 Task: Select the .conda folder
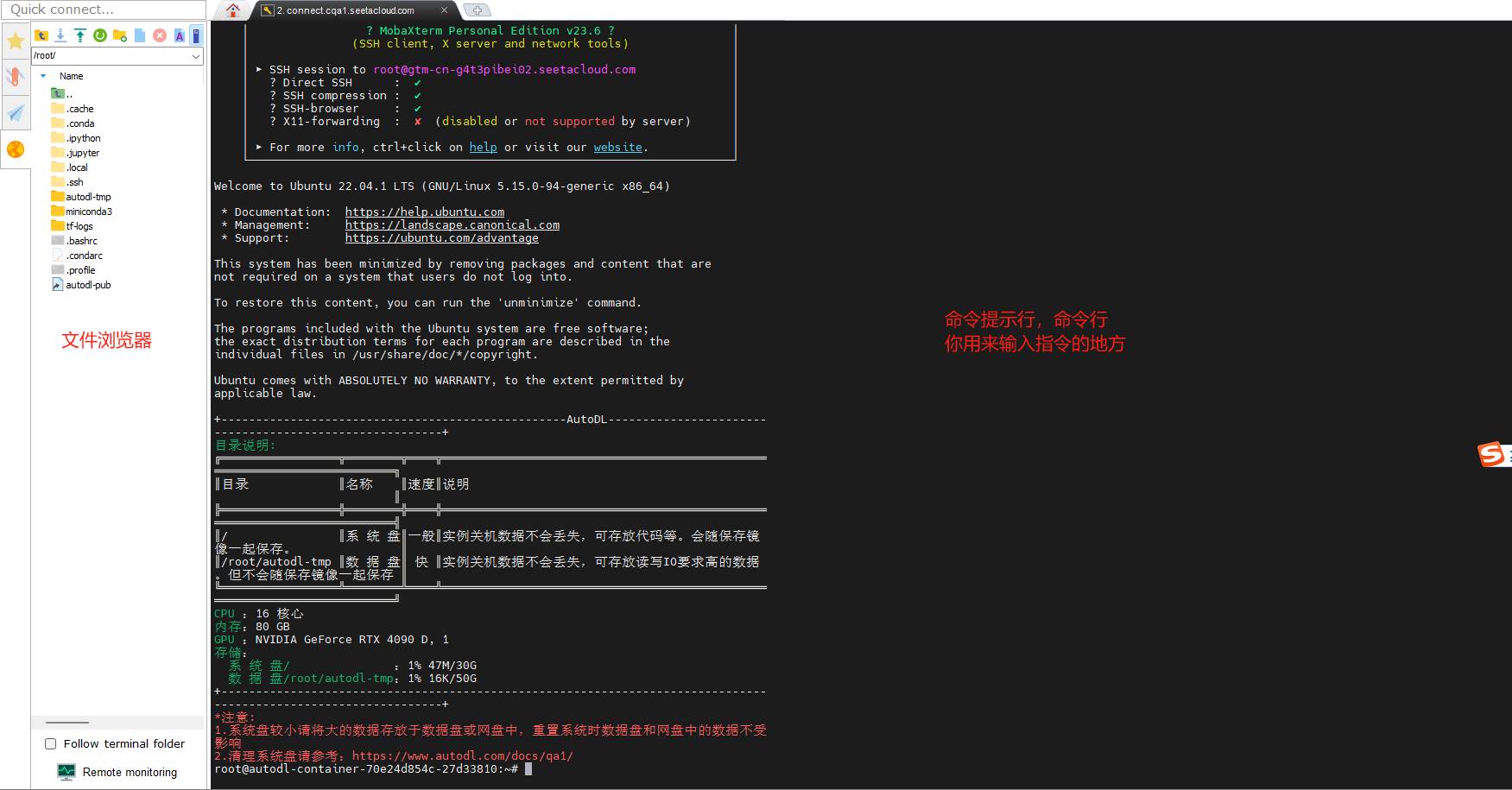(x=73, y=123)
